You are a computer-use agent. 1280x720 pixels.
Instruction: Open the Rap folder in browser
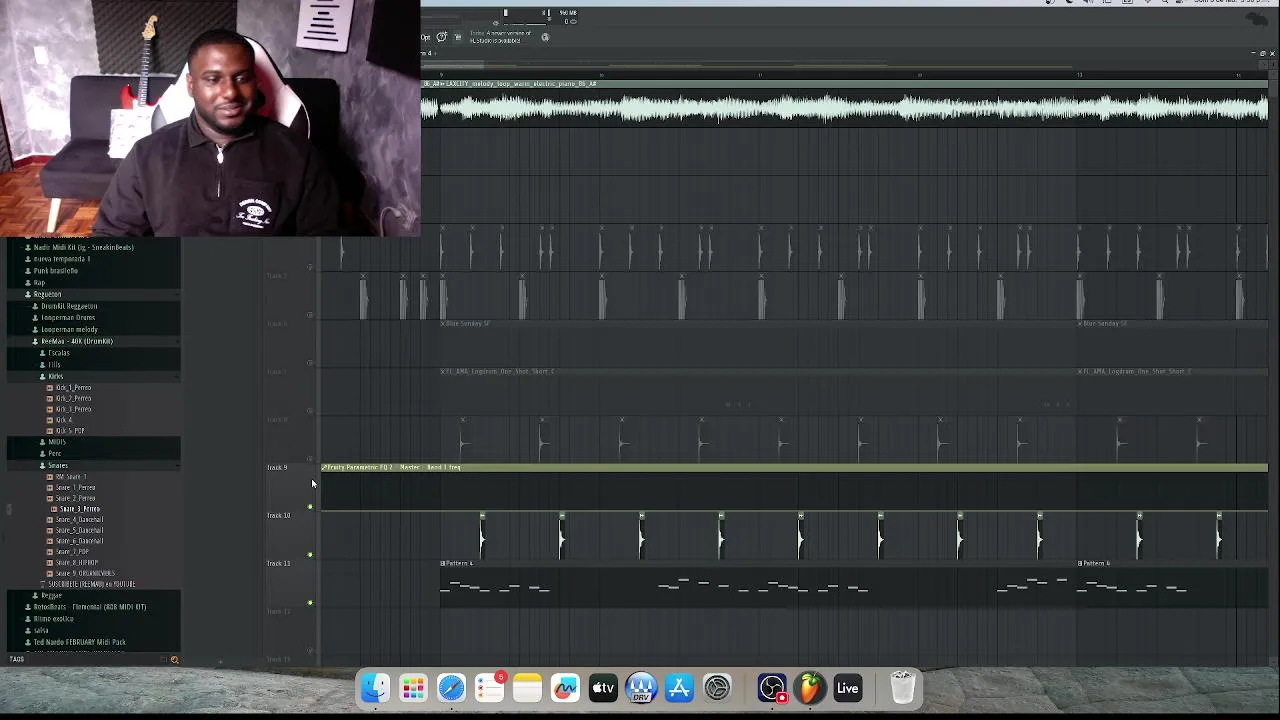pyautogui.click(x=39, y=283)
